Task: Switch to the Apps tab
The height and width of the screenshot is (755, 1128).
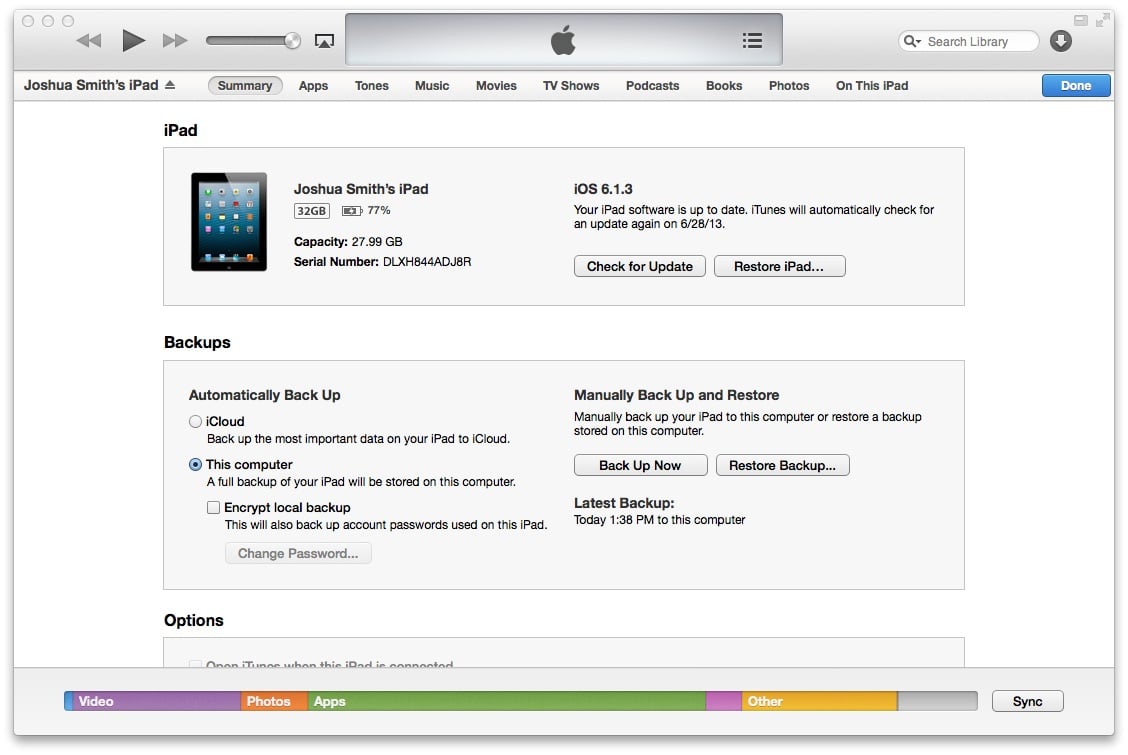Action: tap(314, 86)
